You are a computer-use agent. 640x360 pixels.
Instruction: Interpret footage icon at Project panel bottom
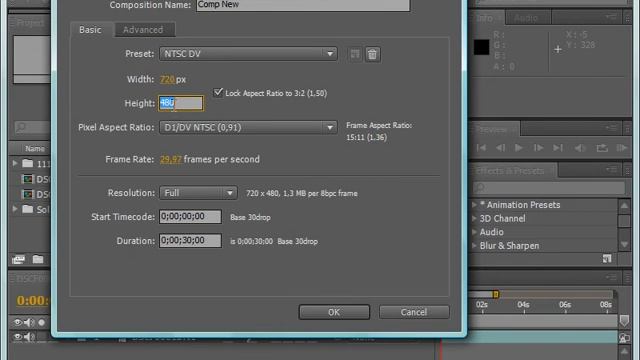pyautogui.click(x=18, y=260)
